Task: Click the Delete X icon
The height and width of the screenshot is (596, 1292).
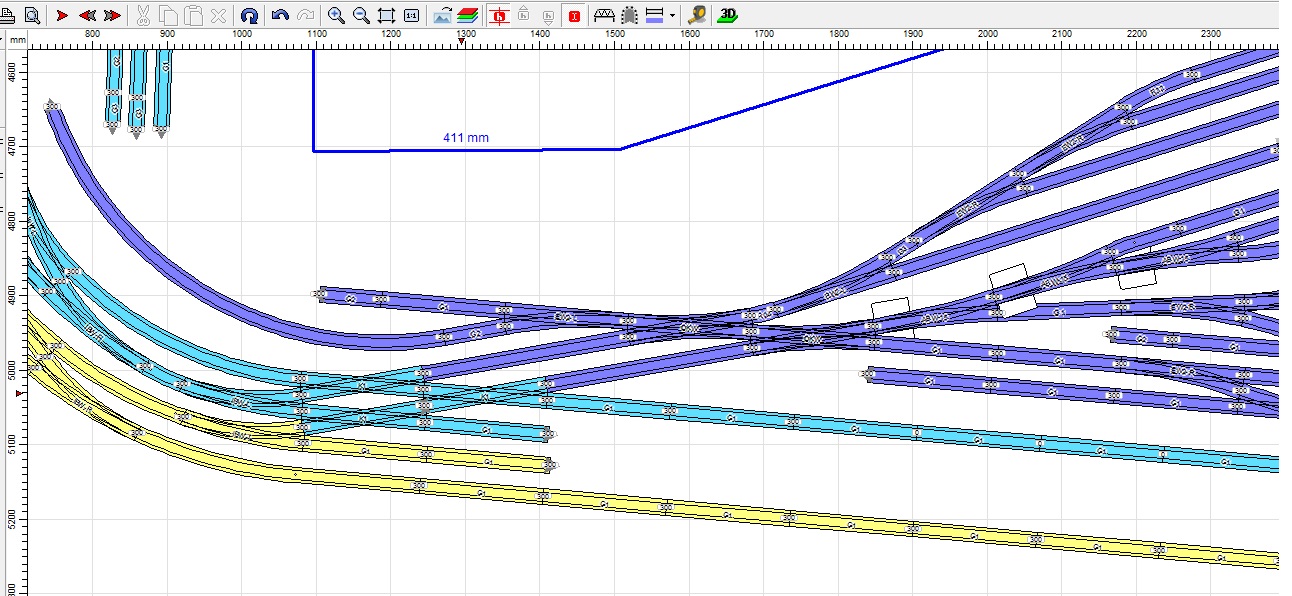Action: [x=218, y=15]
